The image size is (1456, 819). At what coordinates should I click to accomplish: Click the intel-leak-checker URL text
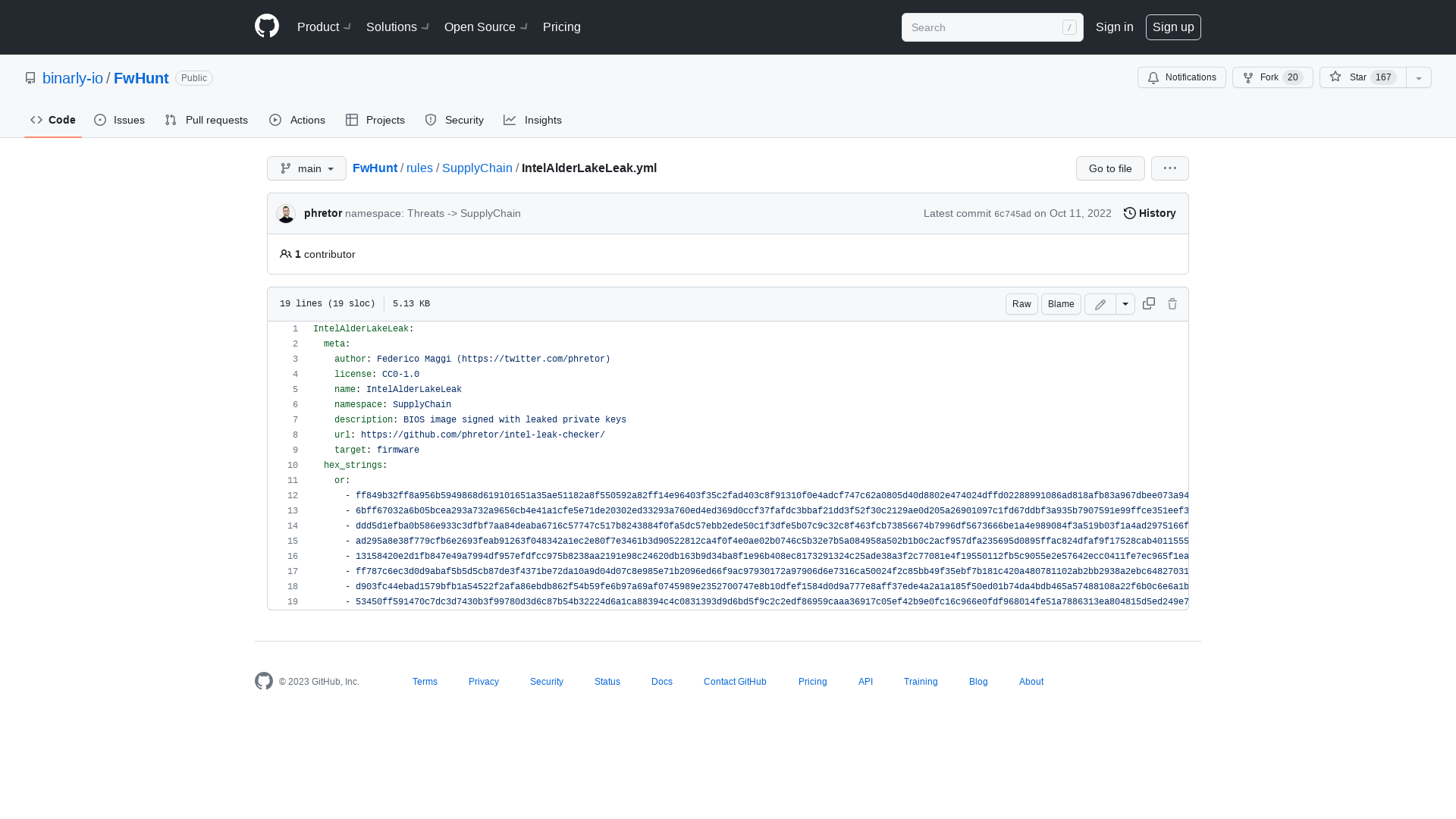tap(483, 435)
